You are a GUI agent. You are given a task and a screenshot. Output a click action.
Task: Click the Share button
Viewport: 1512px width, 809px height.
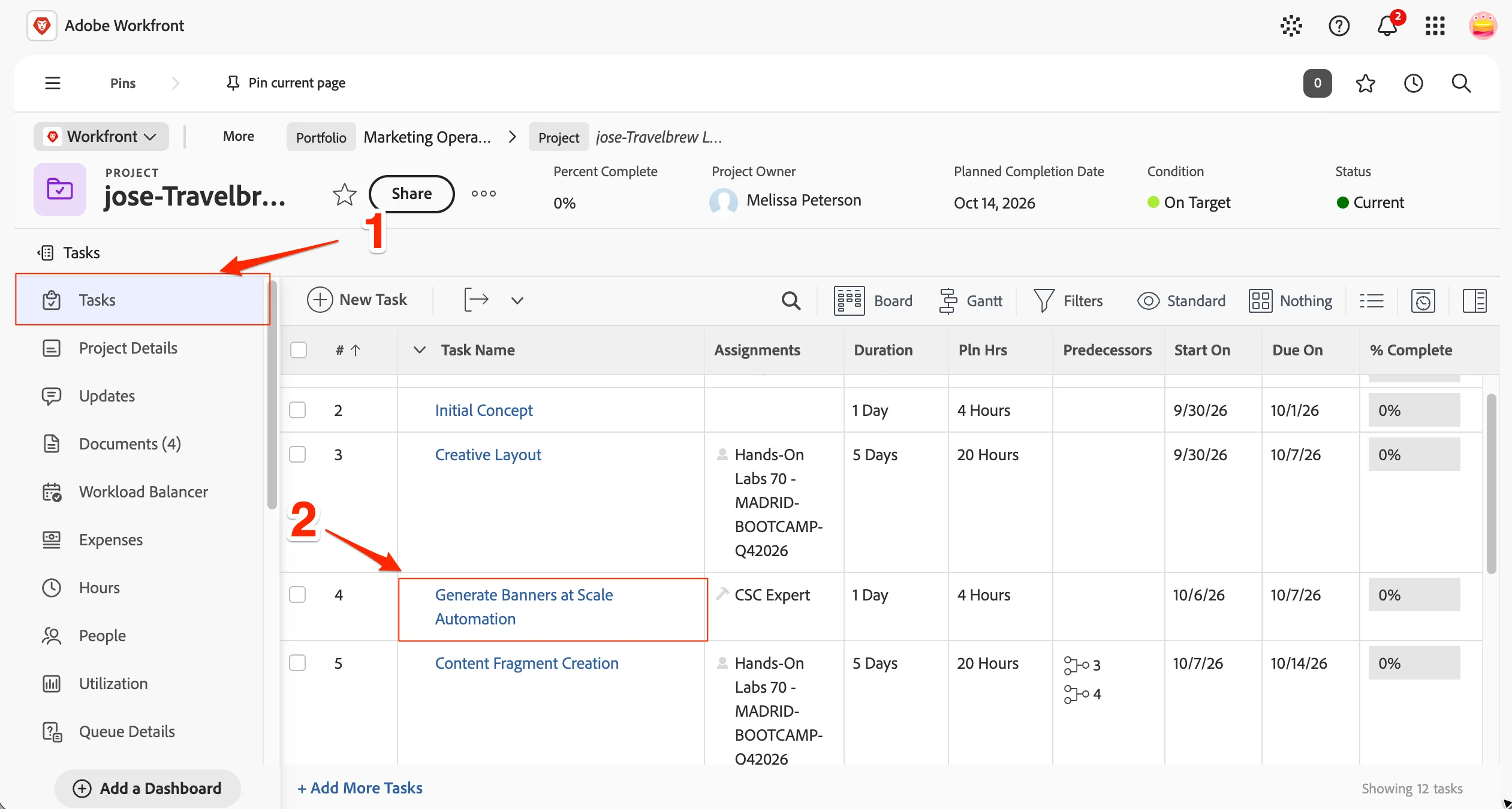coord(412,194)
